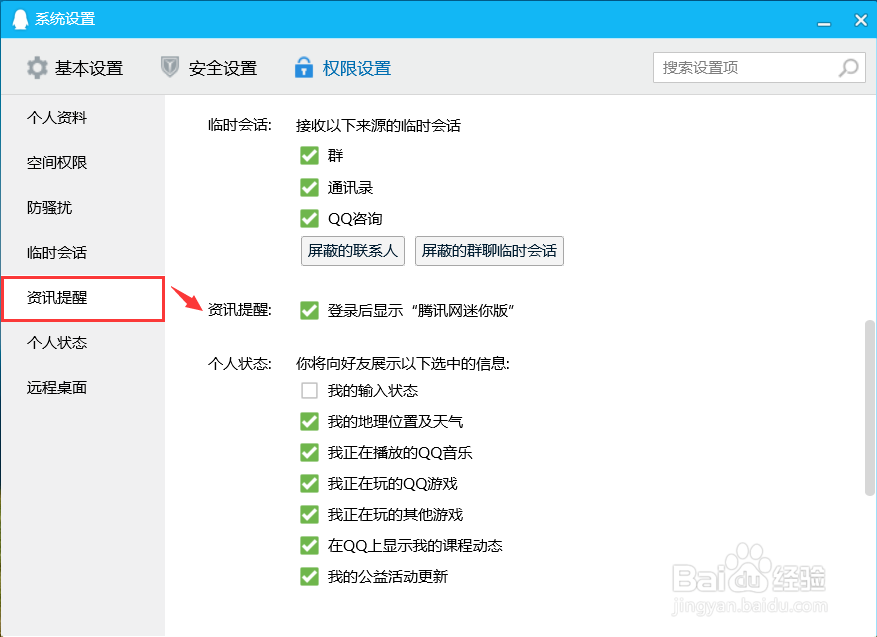
Task: Open 个人资料 in the sidebar
Action: (x=83, y=117)
